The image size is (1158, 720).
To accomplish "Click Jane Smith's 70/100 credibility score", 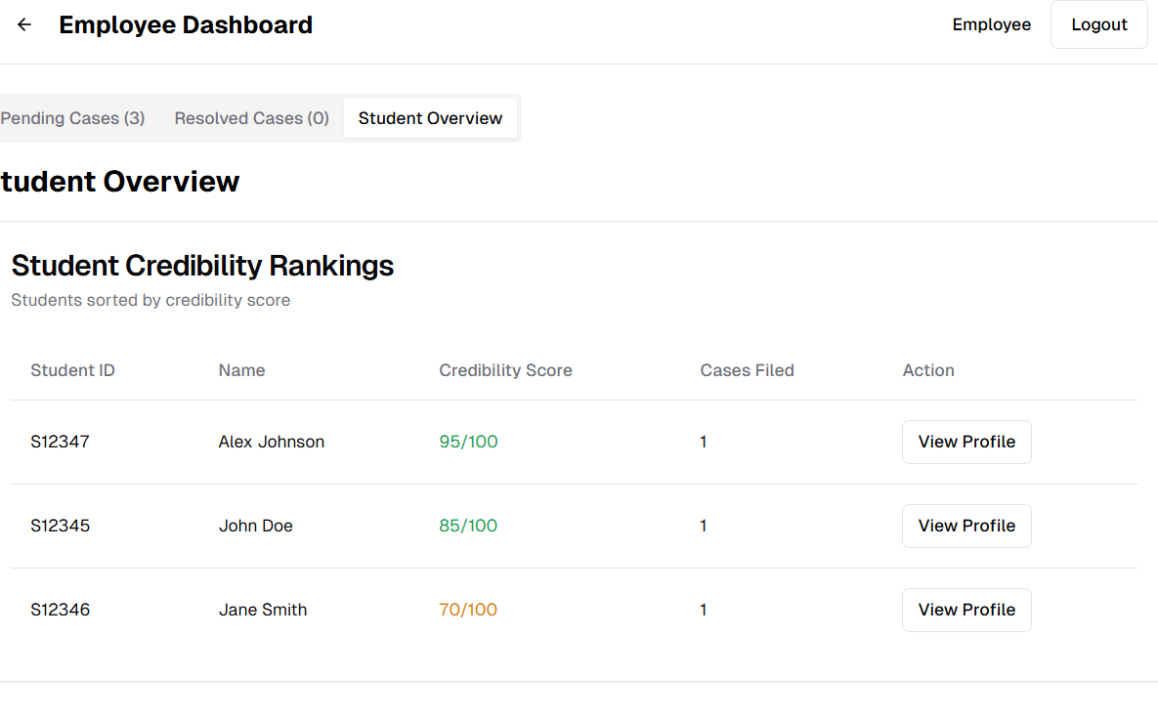I will click(467, 610).
